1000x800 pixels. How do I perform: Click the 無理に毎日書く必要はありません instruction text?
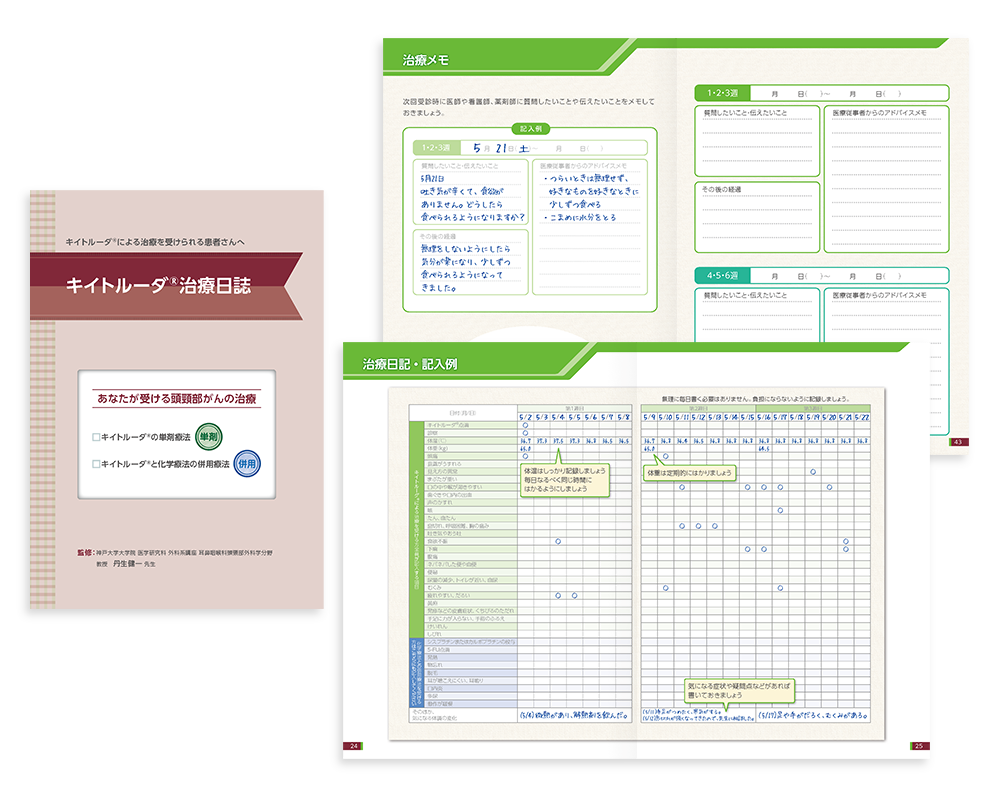click(755, 399)
